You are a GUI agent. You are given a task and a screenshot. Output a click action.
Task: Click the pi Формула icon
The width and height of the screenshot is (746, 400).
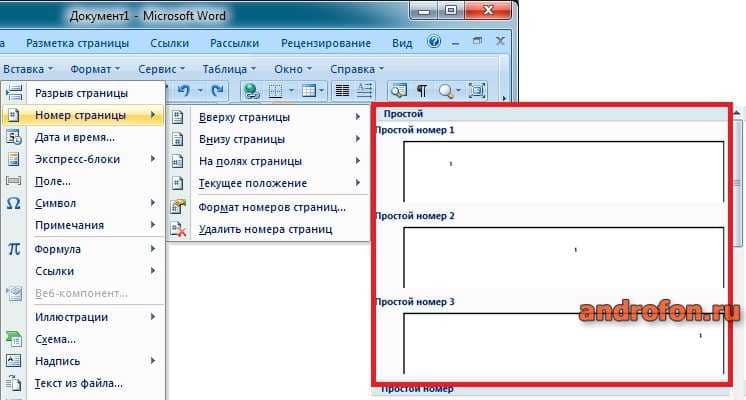[x=14, y=249]
